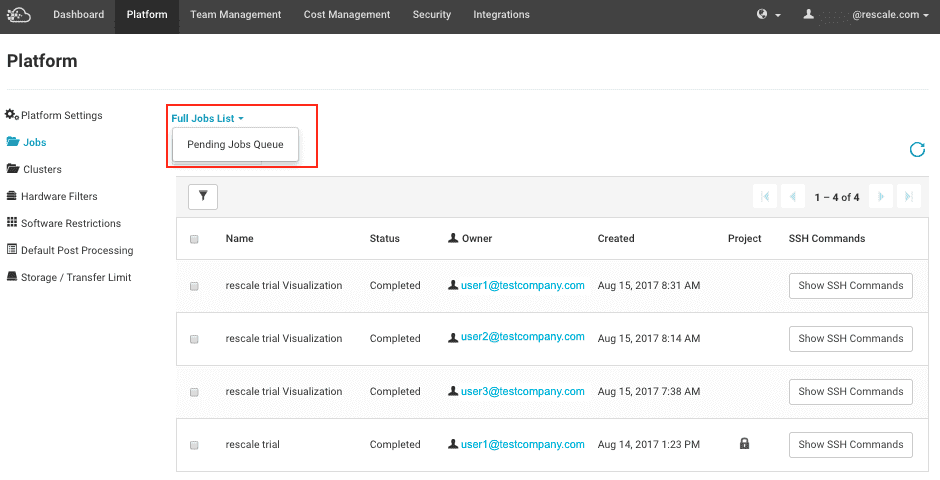The width and height of the screenshot is (940, 480).
Task: Go to the last page of results
Action: (908, 197)
